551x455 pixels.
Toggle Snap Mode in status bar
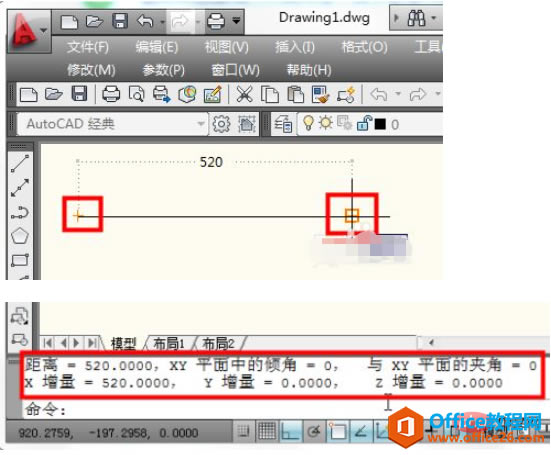tap(243, 431)
